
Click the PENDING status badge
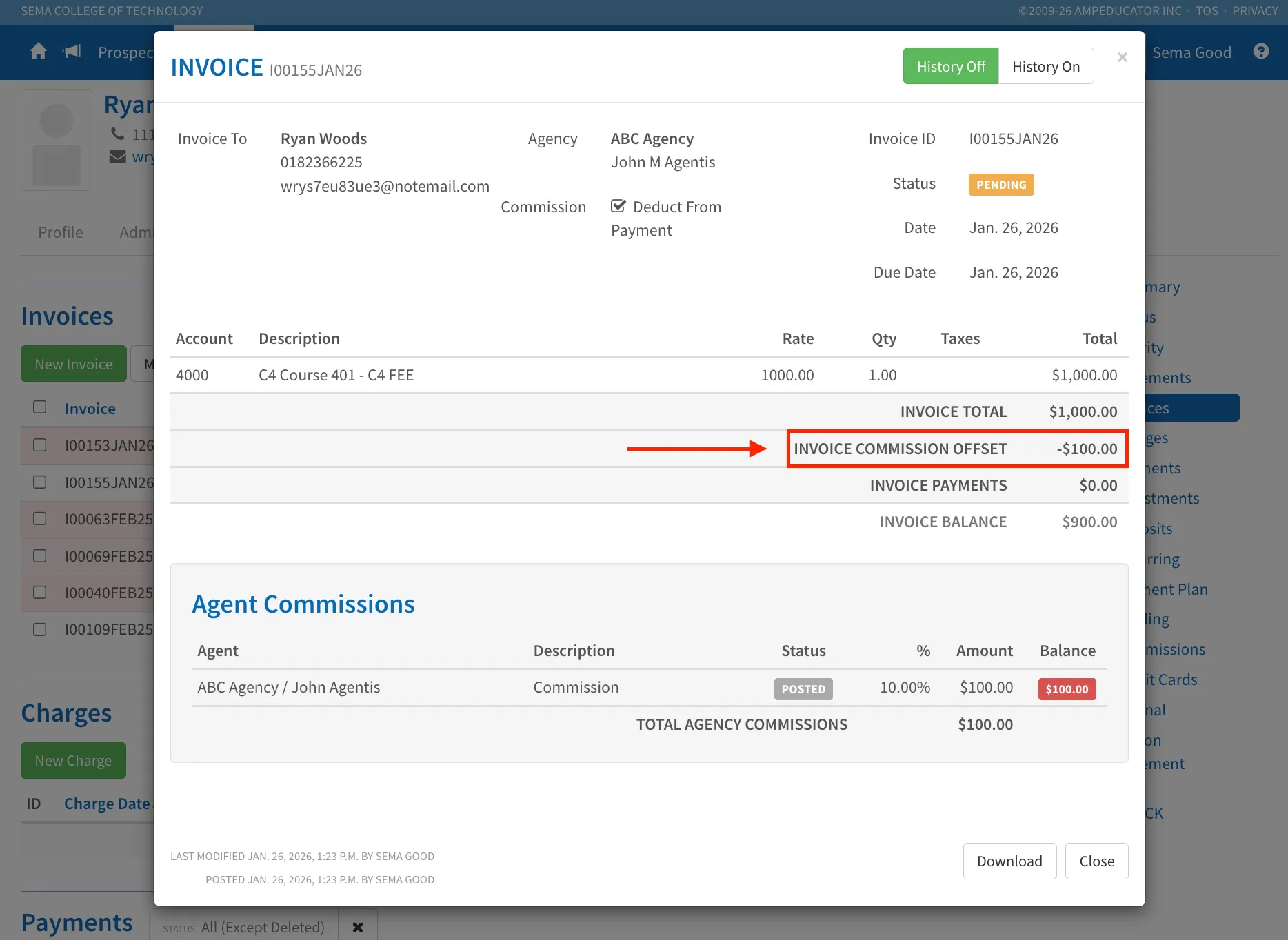click(1001, 185)
